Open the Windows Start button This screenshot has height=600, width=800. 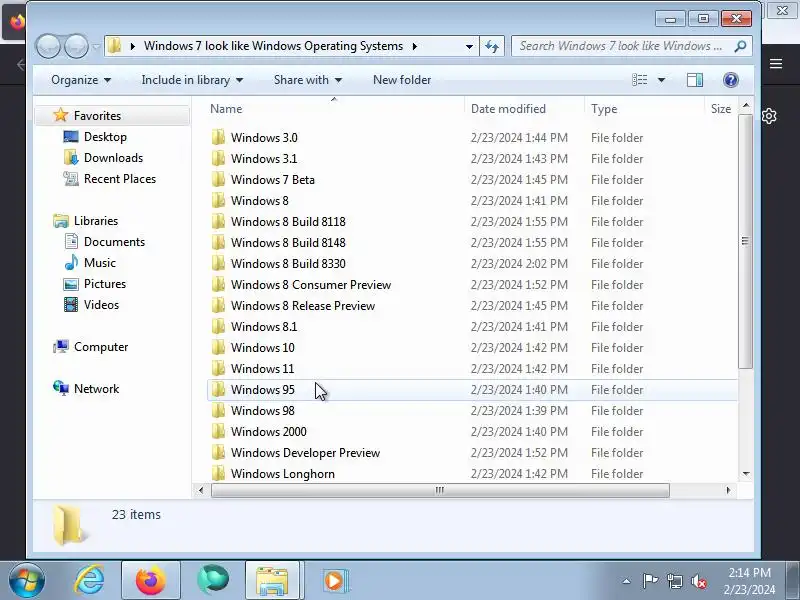point(26,580)
